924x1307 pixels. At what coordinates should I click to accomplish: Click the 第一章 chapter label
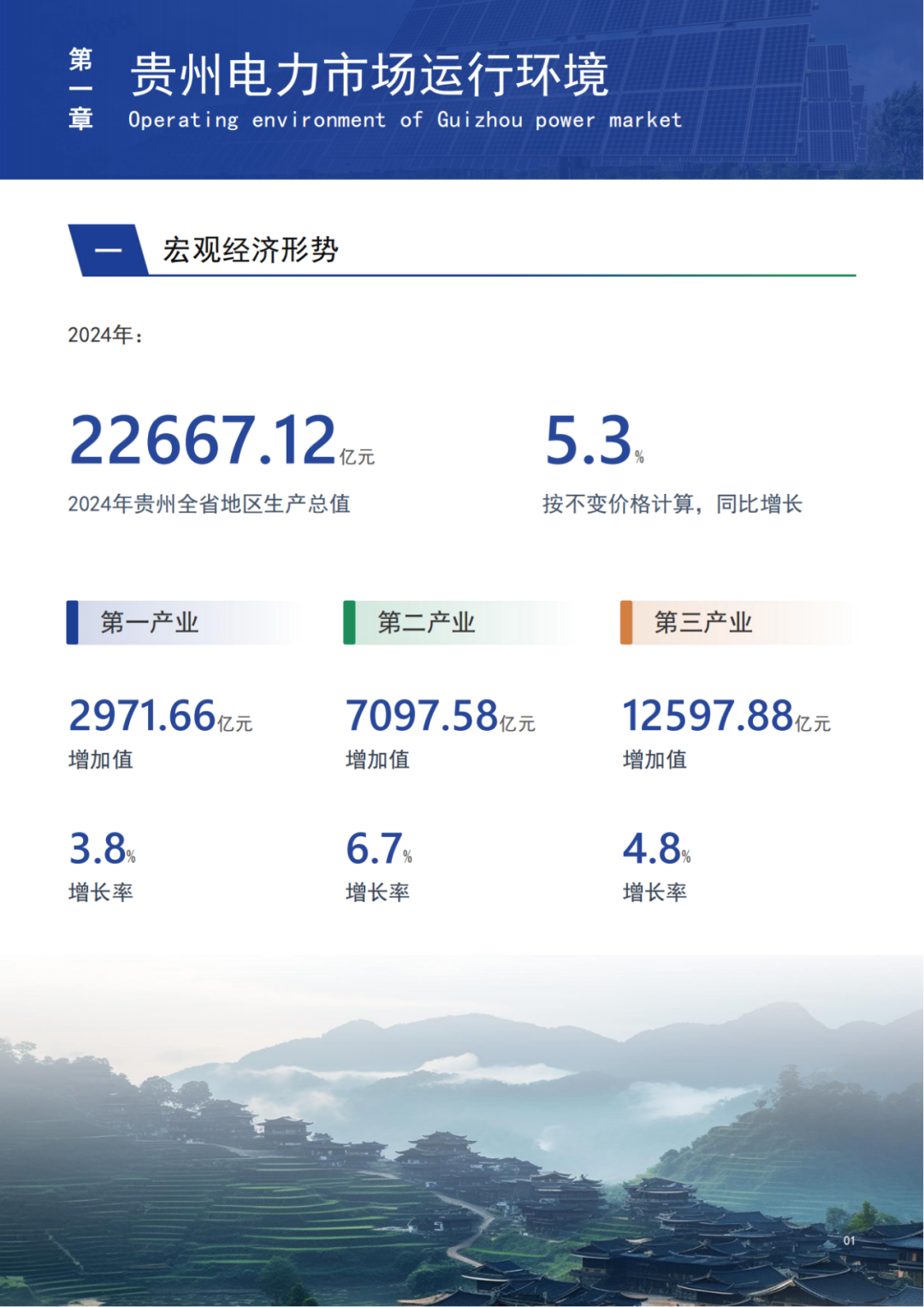pos(80,89)
